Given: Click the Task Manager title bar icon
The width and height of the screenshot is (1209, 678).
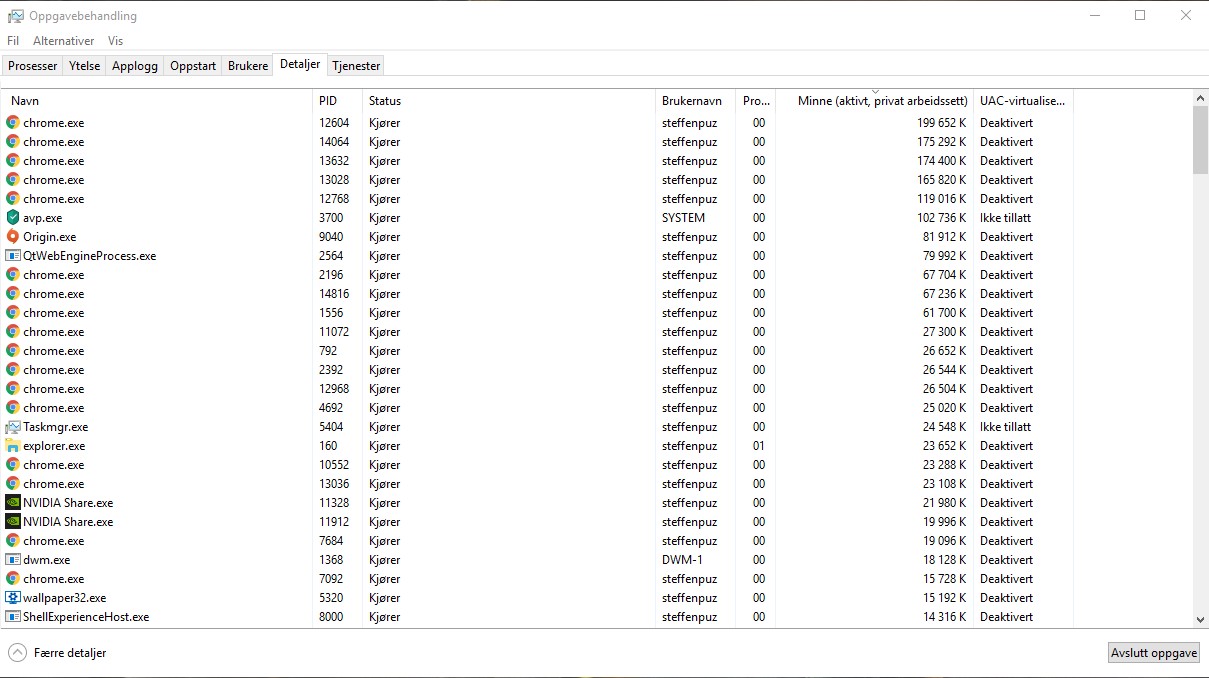Looking at the screenshot, I should click(15, 16).
